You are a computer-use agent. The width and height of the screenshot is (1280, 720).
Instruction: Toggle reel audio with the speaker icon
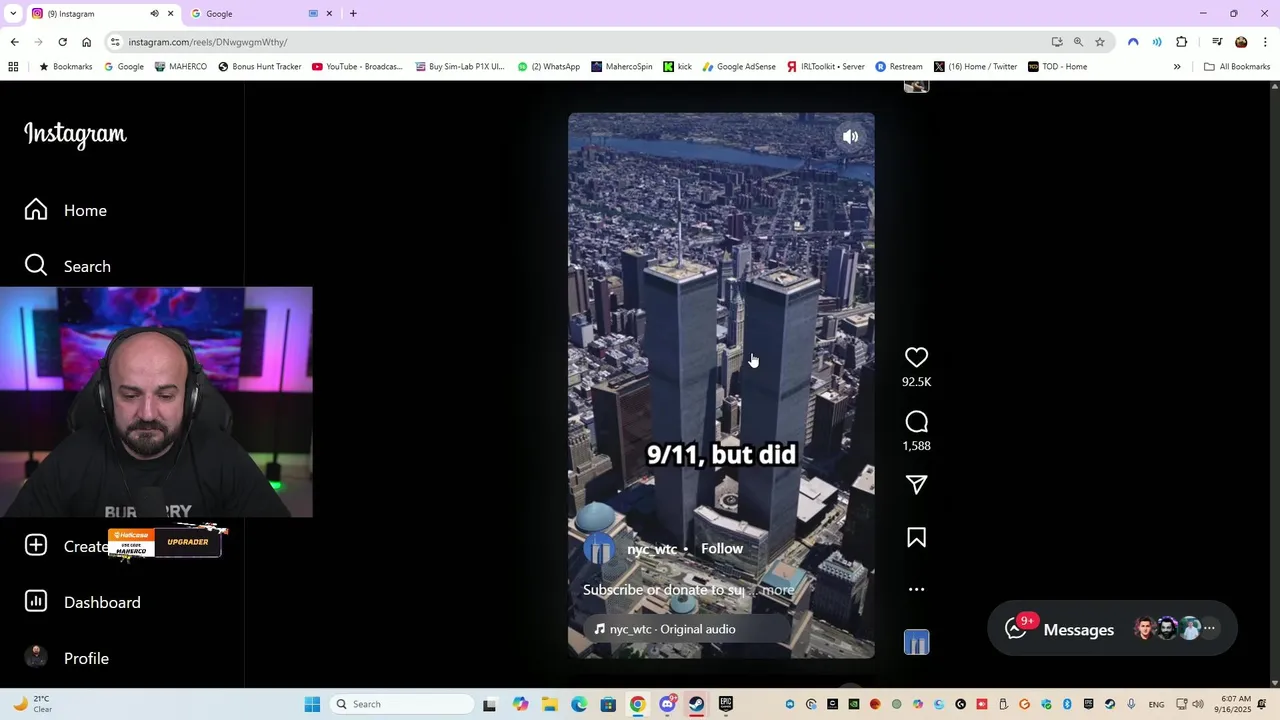pos(850,137)
